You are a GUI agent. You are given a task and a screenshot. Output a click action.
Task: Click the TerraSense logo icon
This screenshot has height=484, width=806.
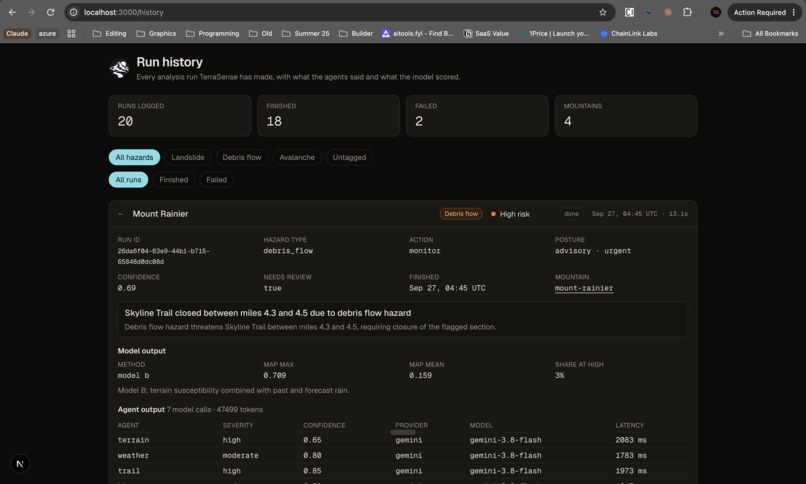click(x=119, y=68)
